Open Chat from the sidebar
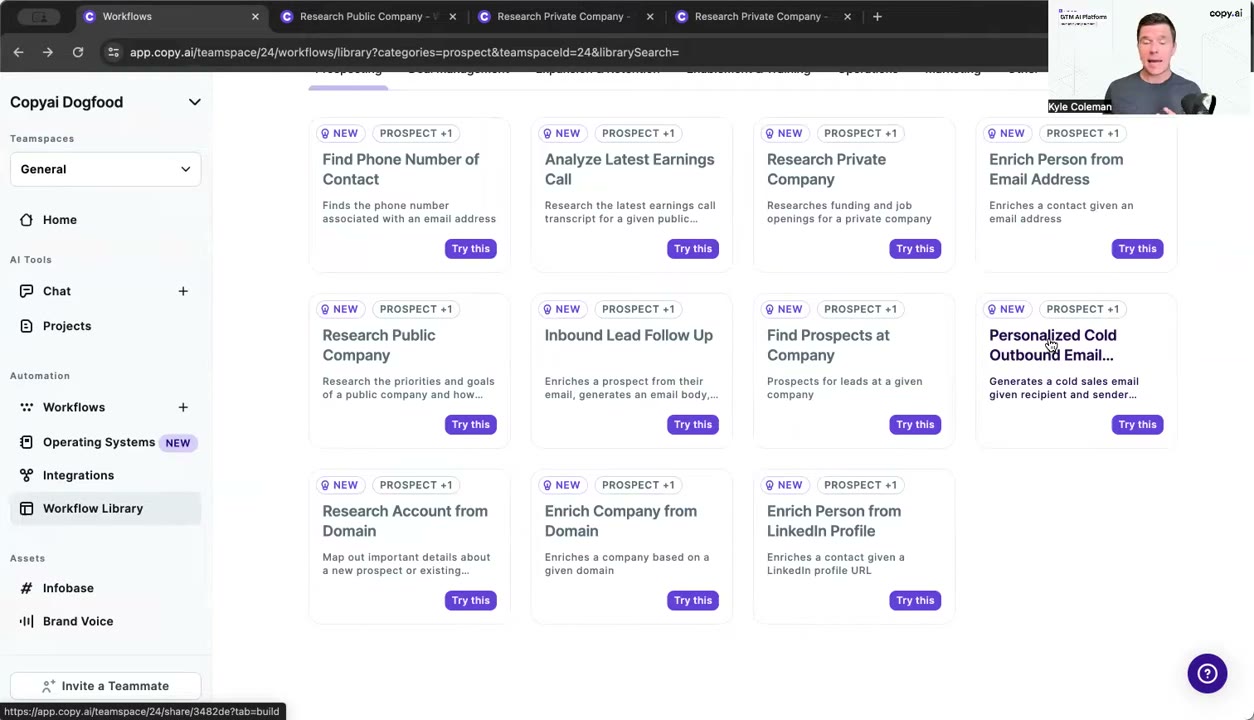 pyautogui.click(x=57, y=291)
